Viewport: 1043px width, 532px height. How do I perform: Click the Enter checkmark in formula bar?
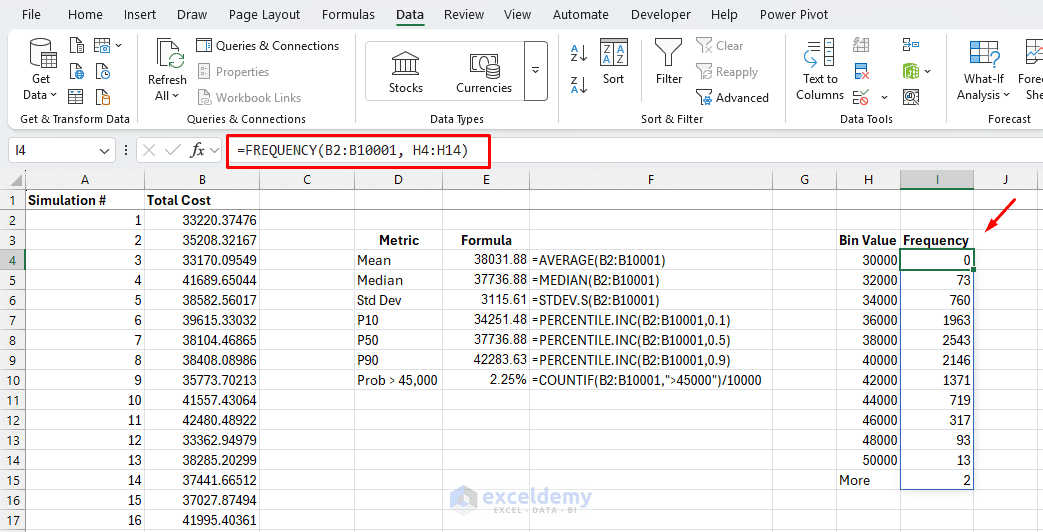point(173,150)
